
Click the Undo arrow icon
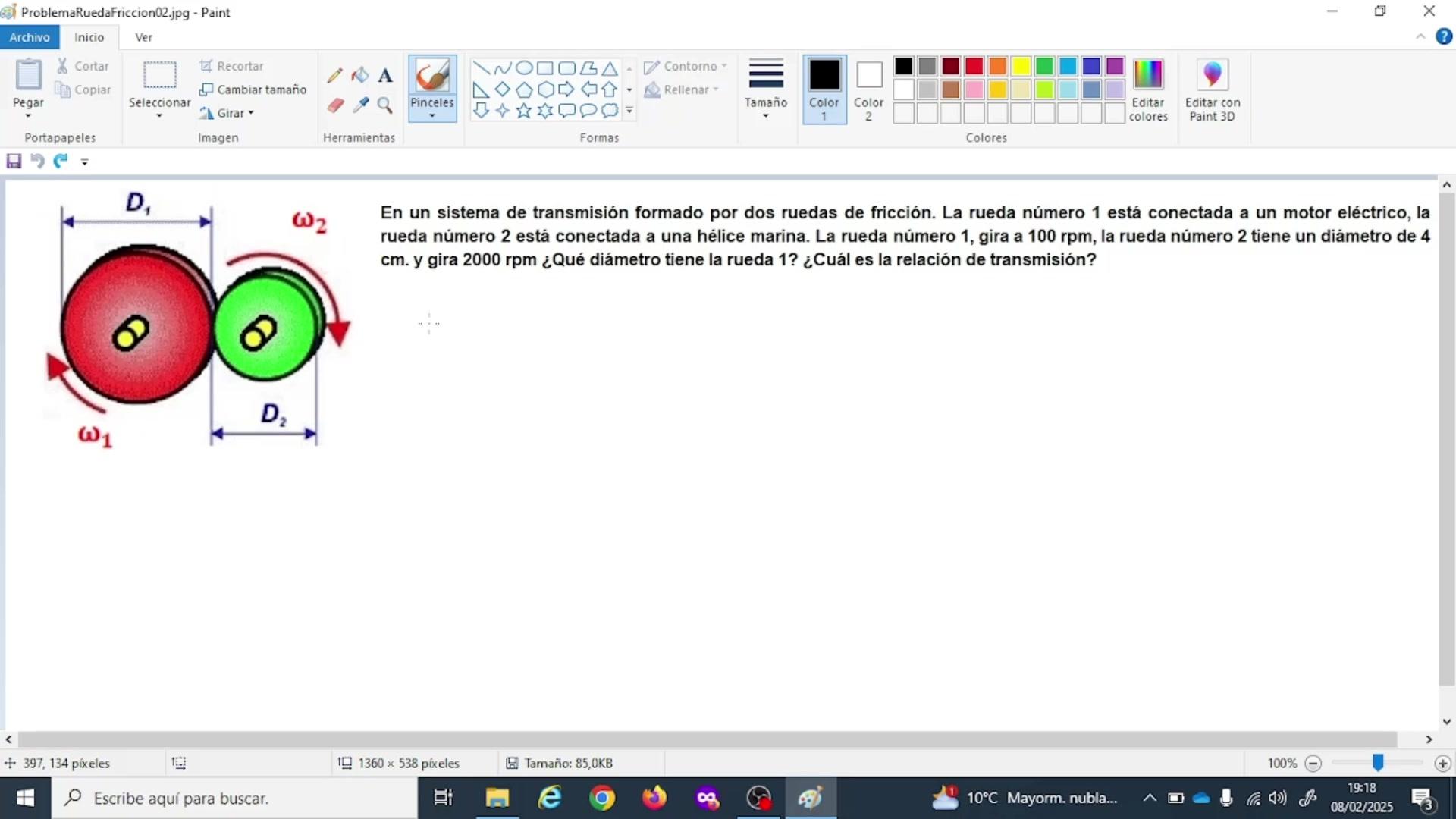[x=37, y=161]
